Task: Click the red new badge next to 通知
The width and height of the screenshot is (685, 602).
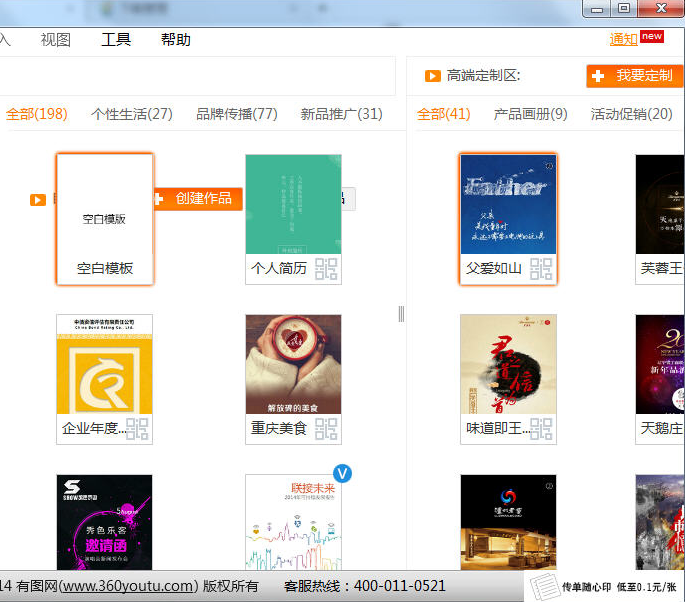Action: pos(652,36)
